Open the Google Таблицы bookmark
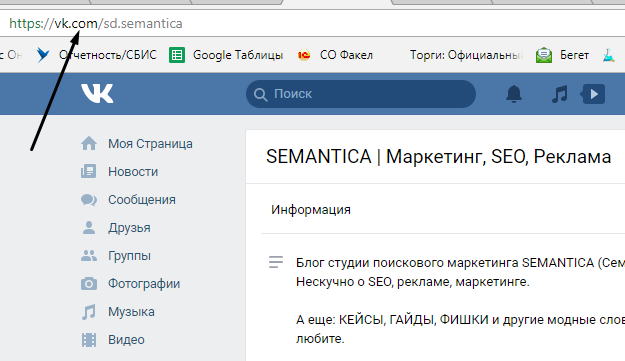Image resolution: width=625 pixels, height=361 pixels. pyautogui.click(x=226, y=55)
